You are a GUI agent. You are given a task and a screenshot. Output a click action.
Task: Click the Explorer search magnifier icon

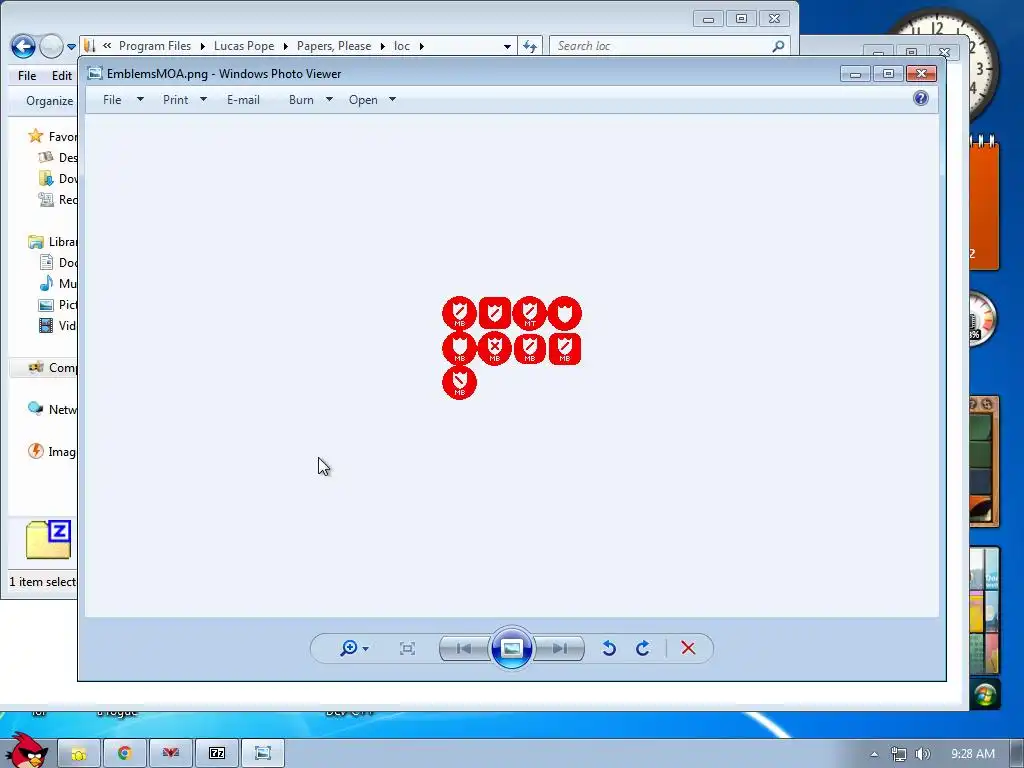pyautogui.click(x=778, y=46)
